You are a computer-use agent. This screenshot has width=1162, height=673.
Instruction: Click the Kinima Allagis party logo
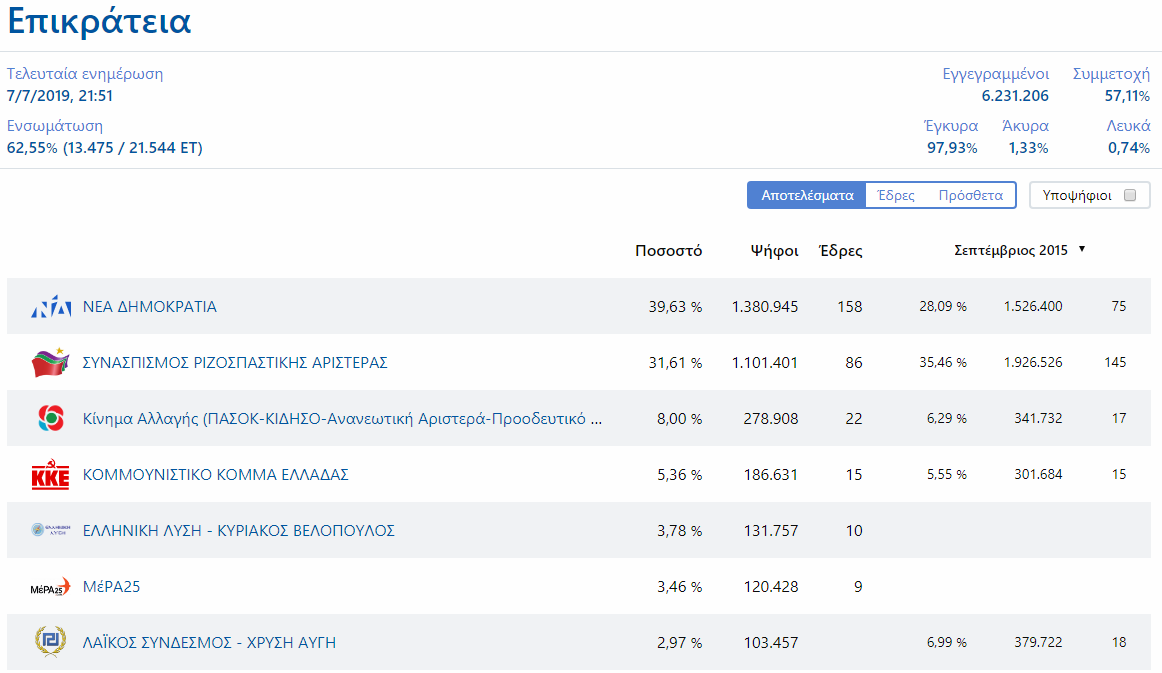coord(51,418)
